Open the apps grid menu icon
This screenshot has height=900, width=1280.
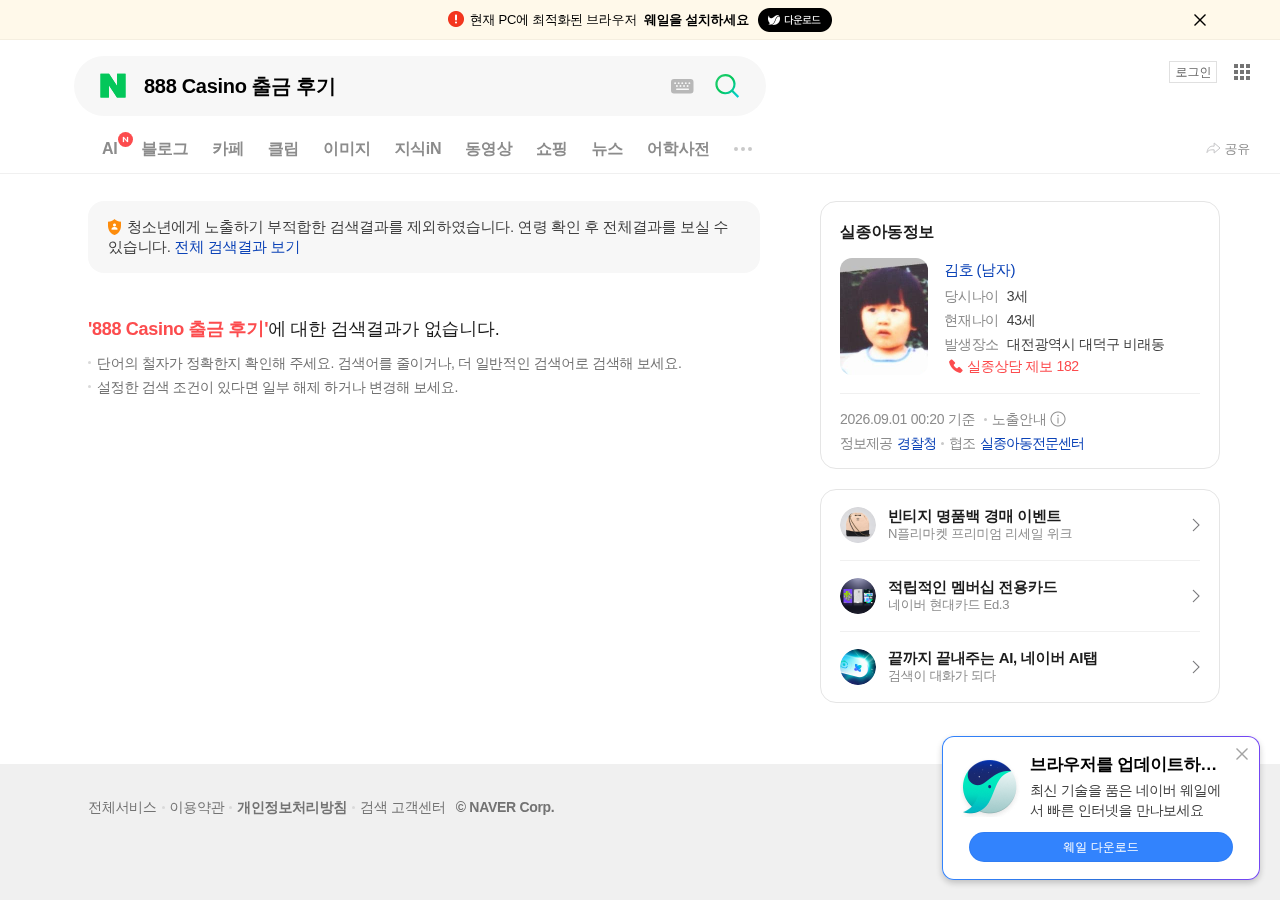(x=1242, y=72)
